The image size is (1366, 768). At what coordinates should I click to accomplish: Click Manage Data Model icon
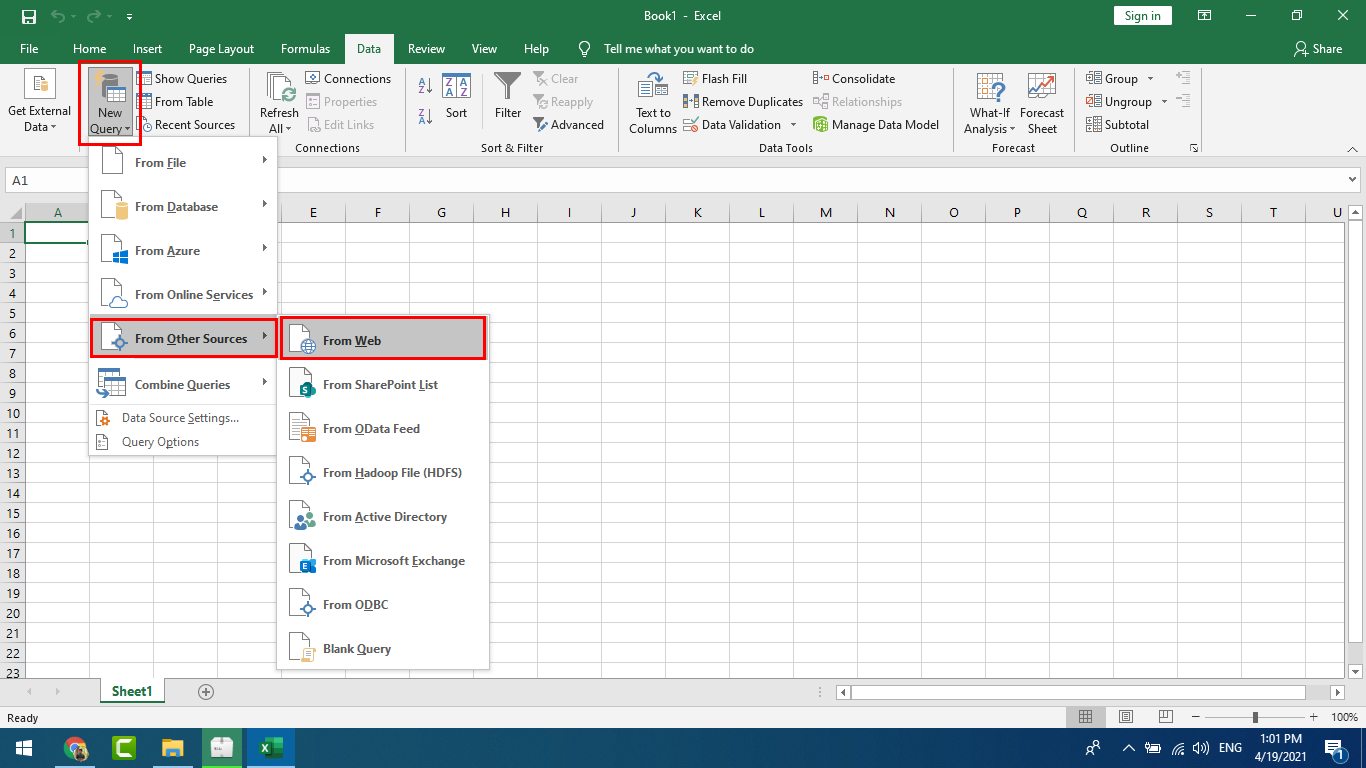[821, 125]
